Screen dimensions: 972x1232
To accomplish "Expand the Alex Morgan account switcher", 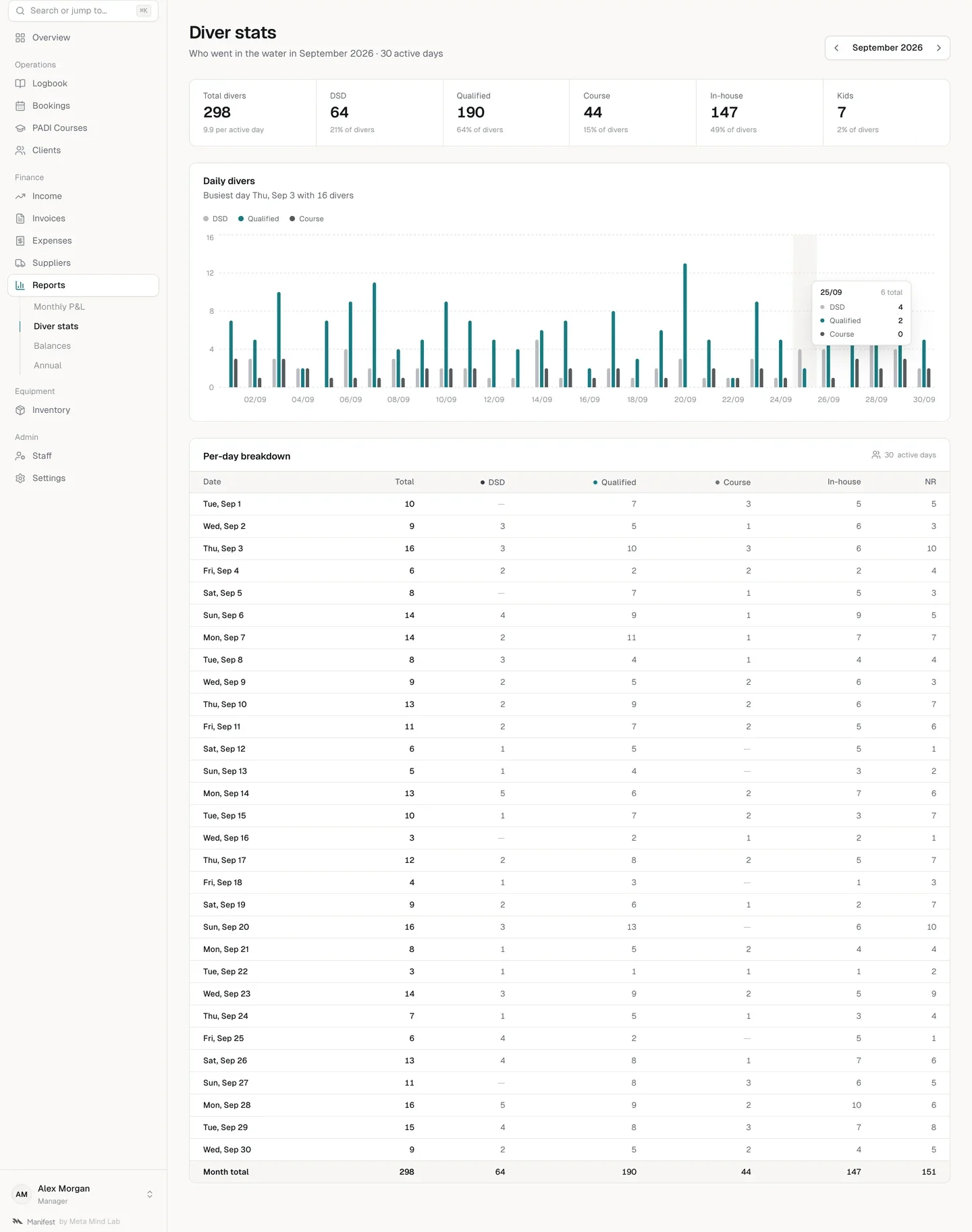I will click(150, 1194).
